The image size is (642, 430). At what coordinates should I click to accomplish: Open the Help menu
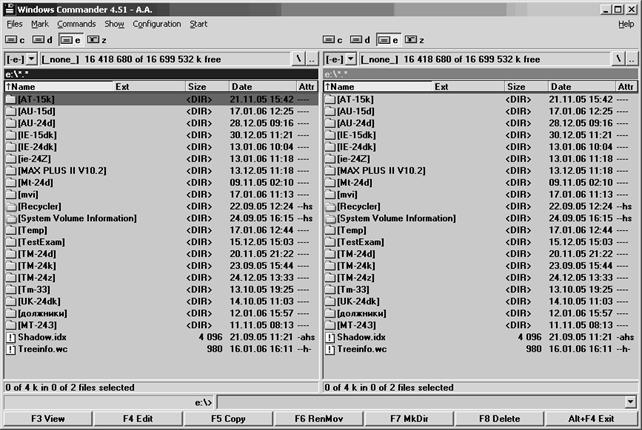tap(626, 24)
